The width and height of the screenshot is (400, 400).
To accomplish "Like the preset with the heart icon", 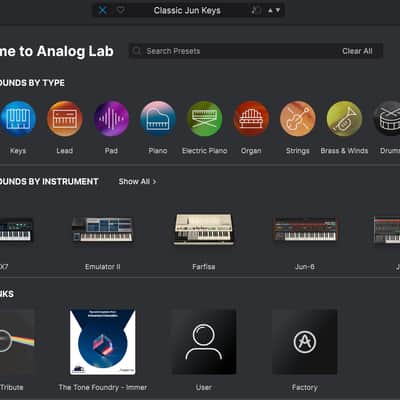I will point(121,10).
